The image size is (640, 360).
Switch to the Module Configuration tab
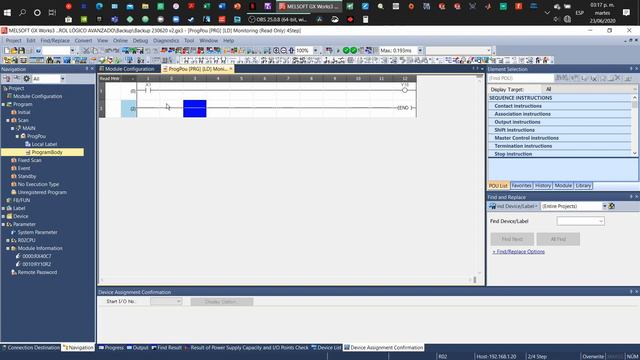(127, 69)
